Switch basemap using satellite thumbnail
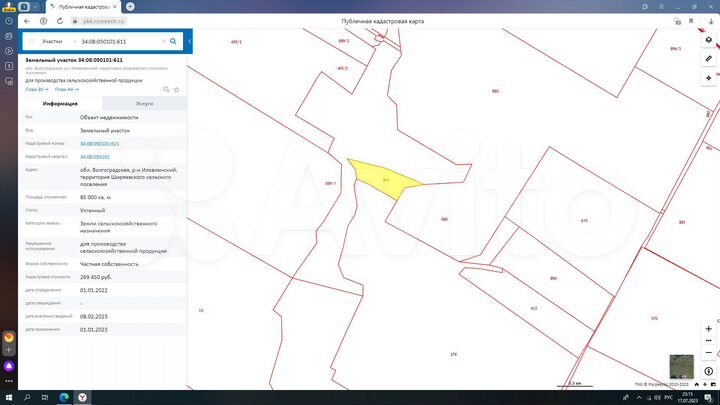 [681, 367]
